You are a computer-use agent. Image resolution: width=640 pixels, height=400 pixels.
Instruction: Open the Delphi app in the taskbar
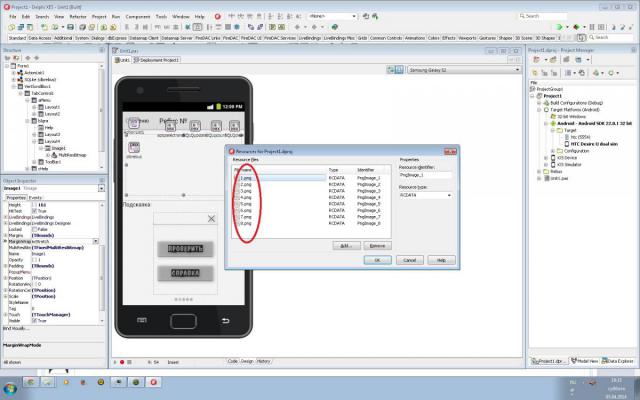click(153, 382)
